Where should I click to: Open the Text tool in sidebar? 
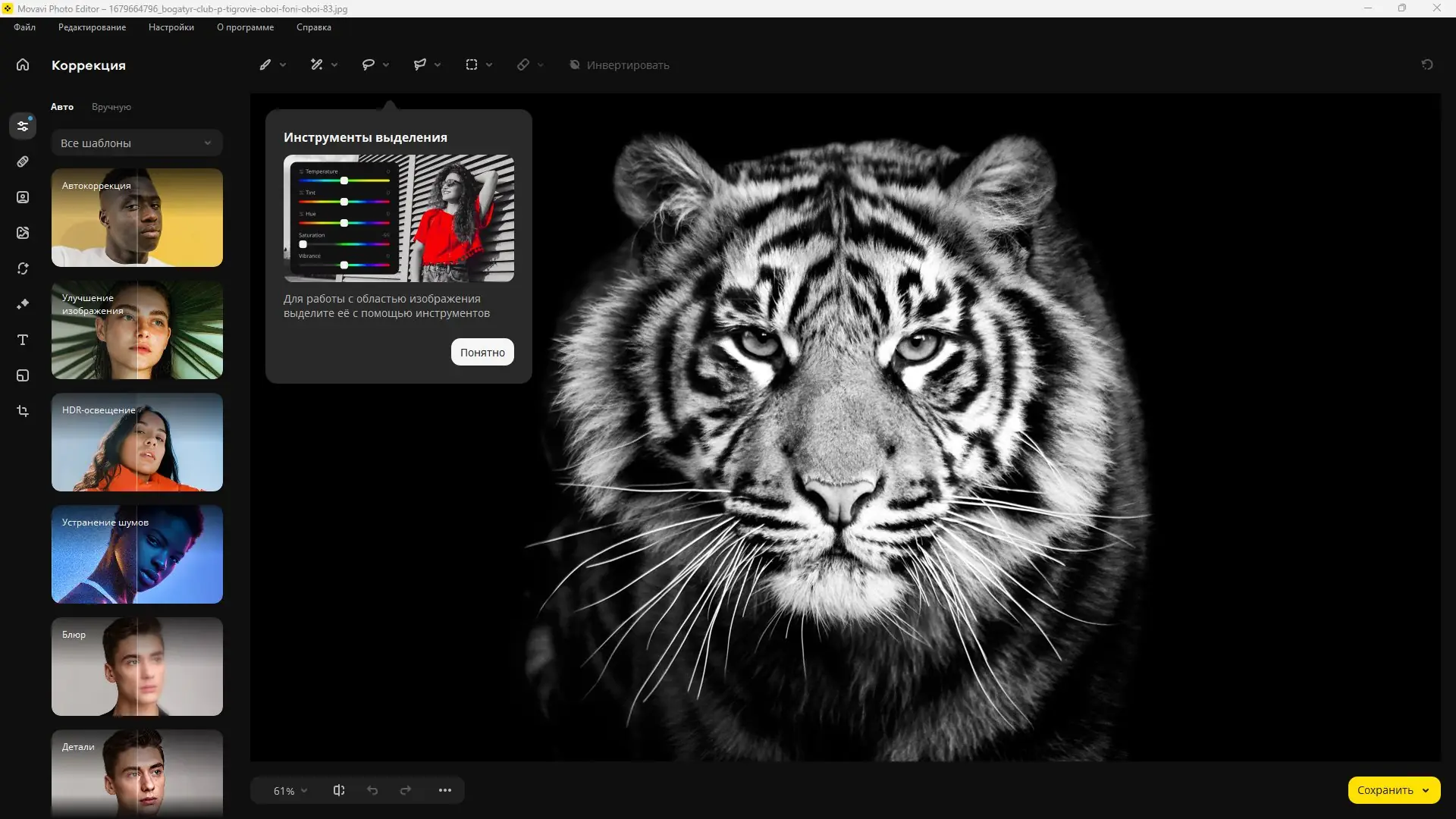click(23, 340)
